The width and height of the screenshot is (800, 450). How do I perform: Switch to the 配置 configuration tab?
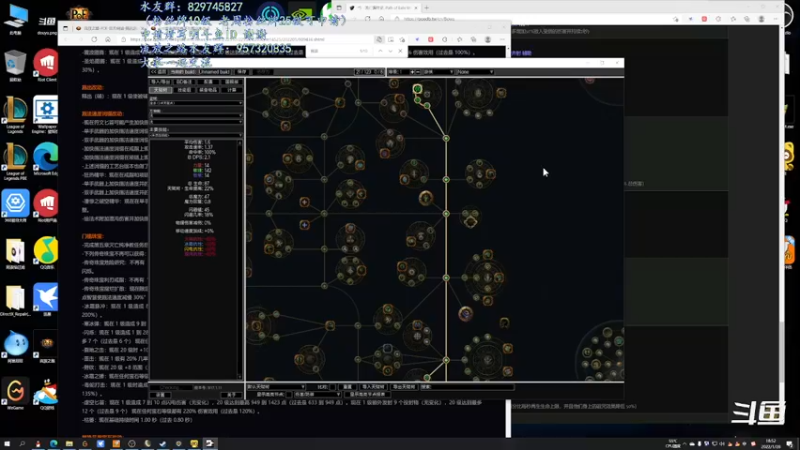[208, 82]
